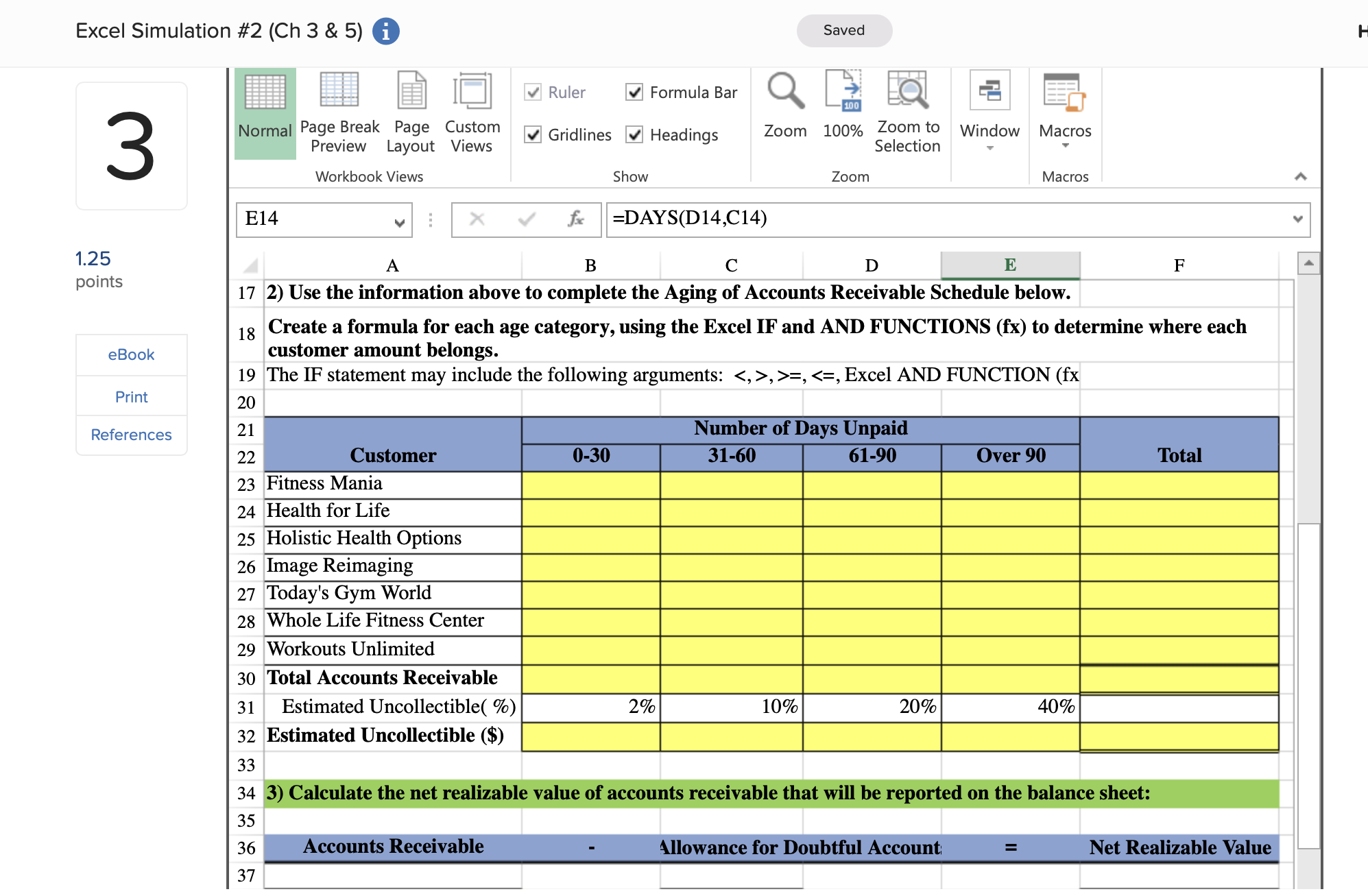The width and height of the screenshot is (1368, 896).
Task: Open the eBook link
Action: coord(131,354)
